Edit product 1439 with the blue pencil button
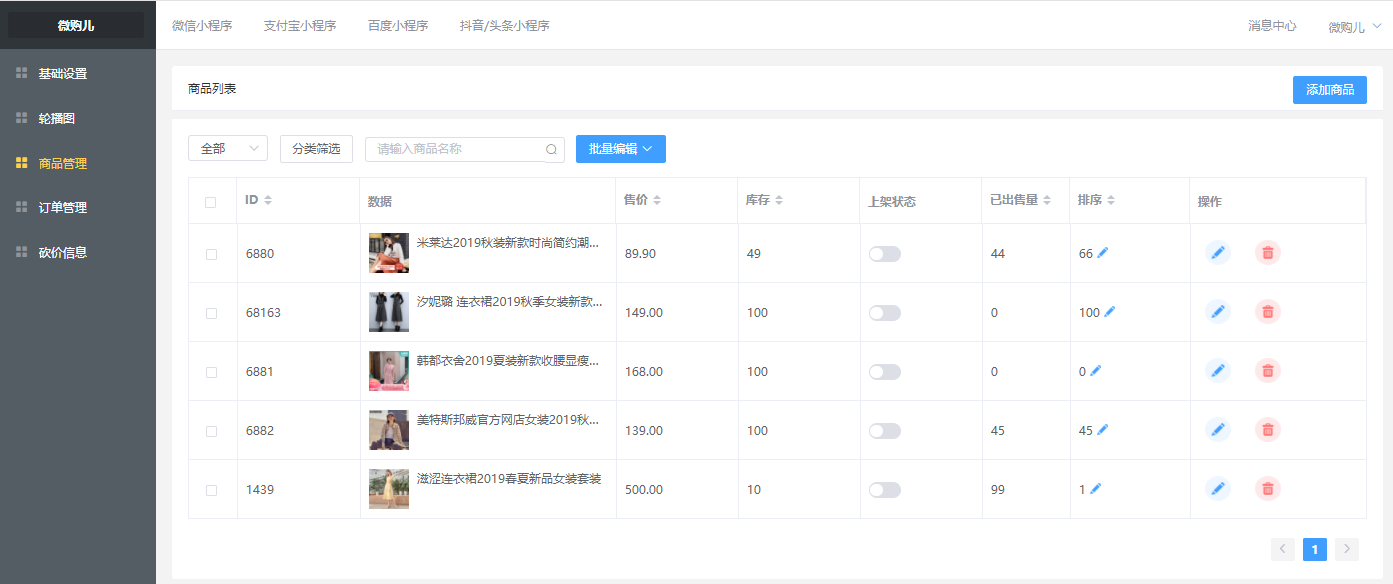This screenshot has height=584, width=1393. (1218, 489)
